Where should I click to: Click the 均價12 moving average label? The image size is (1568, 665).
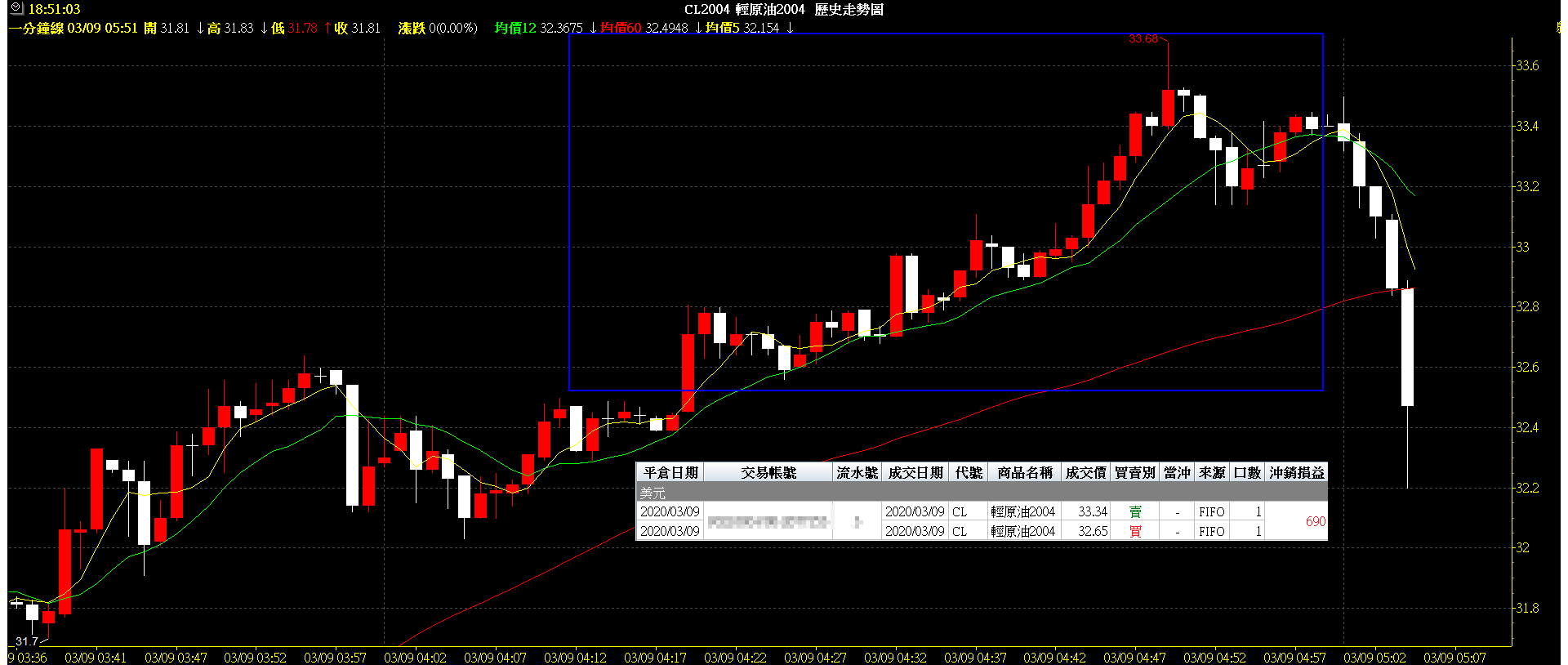point(515,28)
